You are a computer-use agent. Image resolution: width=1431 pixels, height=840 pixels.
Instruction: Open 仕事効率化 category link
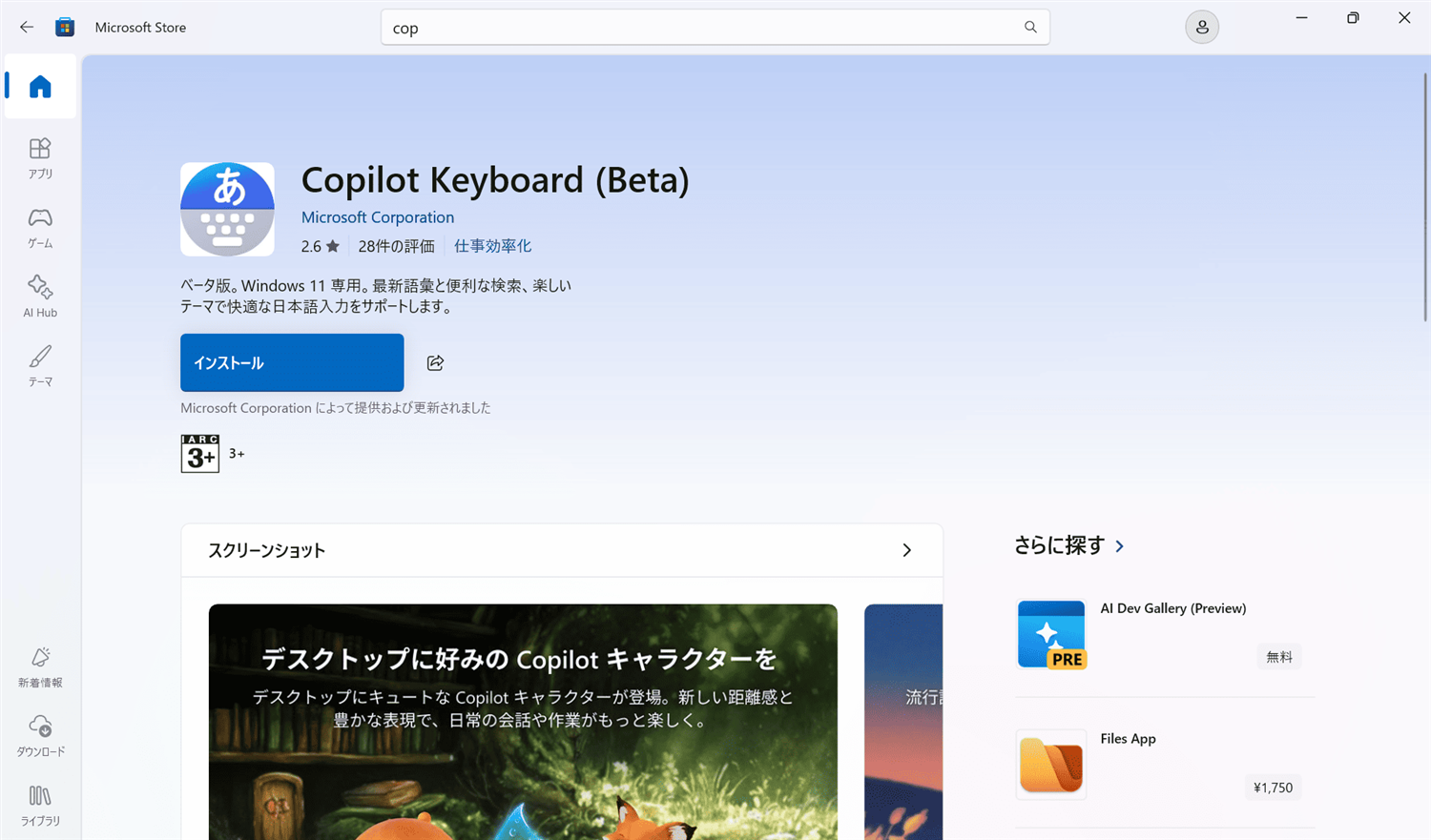coord(492,246)
